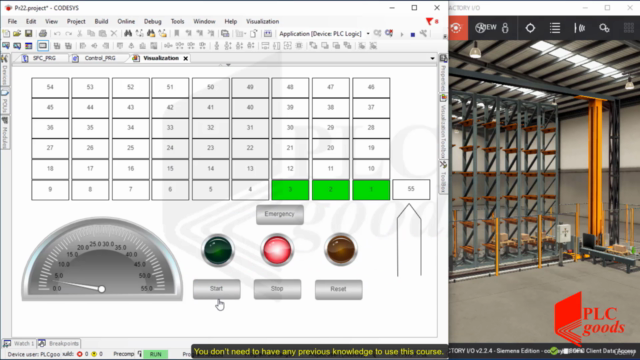Open the Breakpoints bottom tab
This screenshot has height=360, width=640.
[60, 343]
